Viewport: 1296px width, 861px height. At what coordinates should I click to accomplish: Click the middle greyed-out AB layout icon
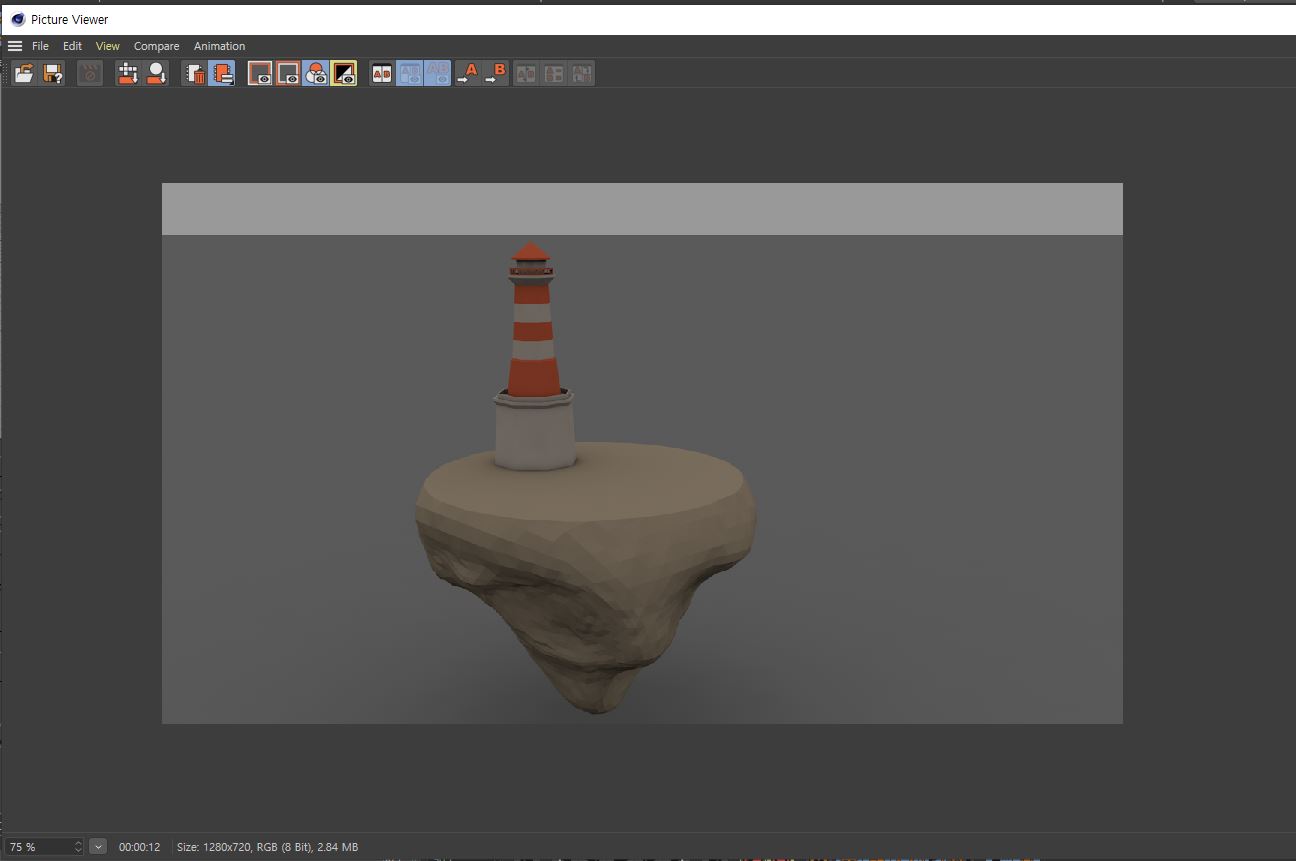click(553, 73)
